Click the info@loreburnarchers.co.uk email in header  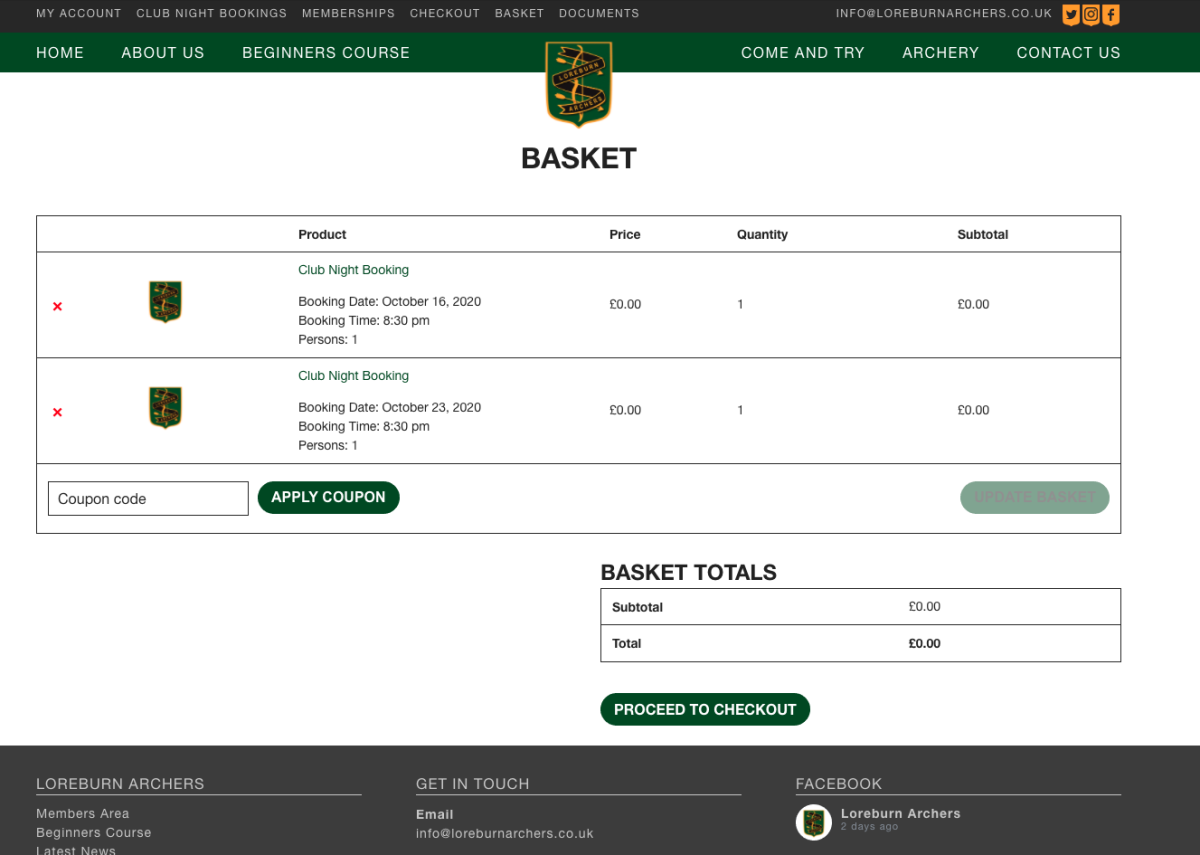pyautogui.click(x=943, y=14)
